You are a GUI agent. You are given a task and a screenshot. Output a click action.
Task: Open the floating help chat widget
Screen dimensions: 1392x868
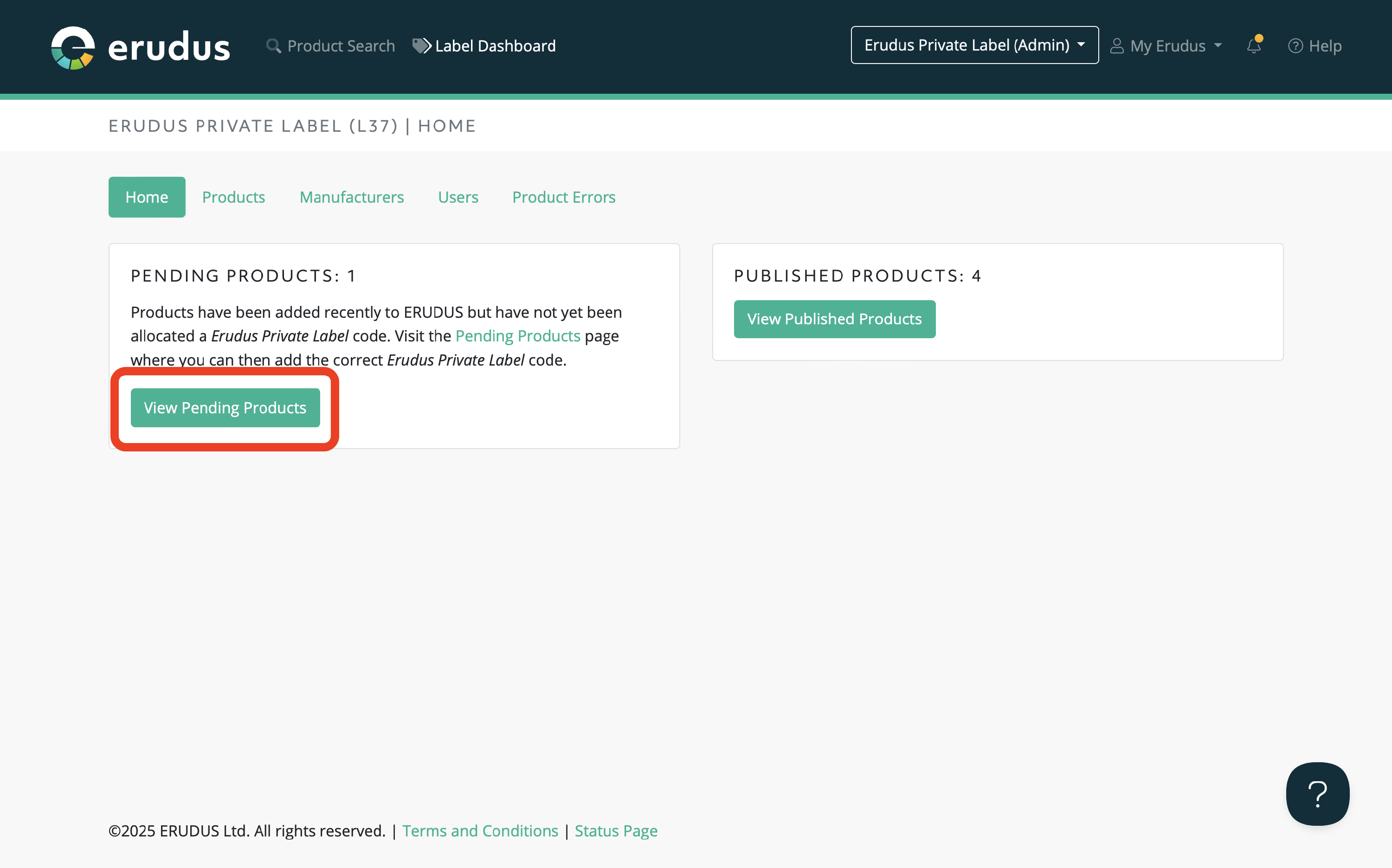pyautogui.click(x=1317, y=793)
